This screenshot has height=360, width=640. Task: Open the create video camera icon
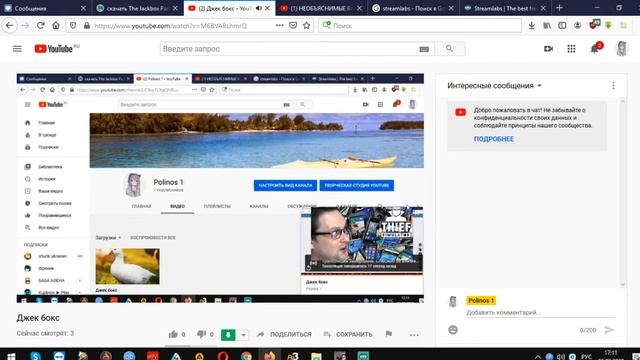(548, 49)
